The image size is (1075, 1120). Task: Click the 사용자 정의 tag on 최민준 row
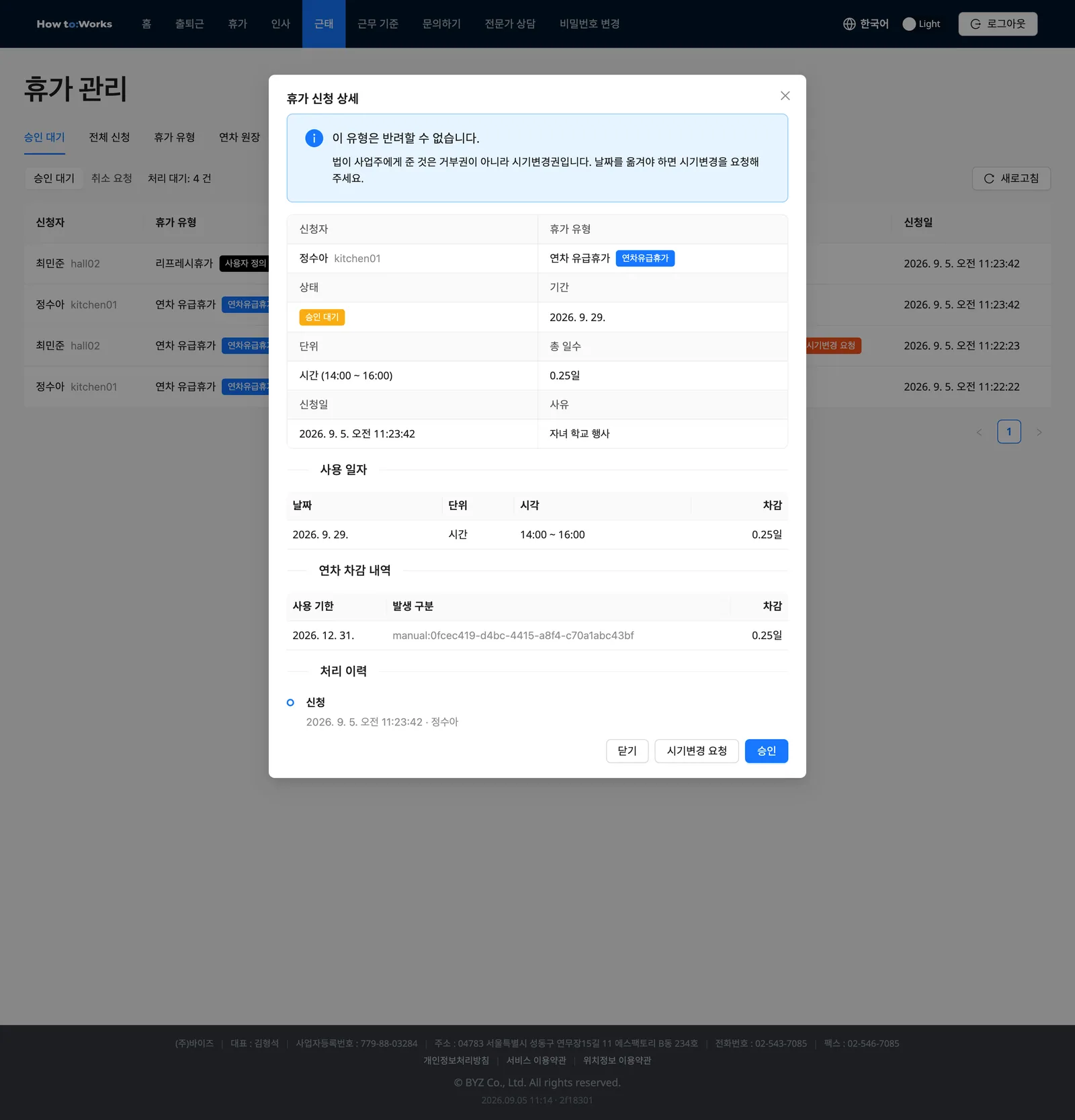[x=246, y=264]
